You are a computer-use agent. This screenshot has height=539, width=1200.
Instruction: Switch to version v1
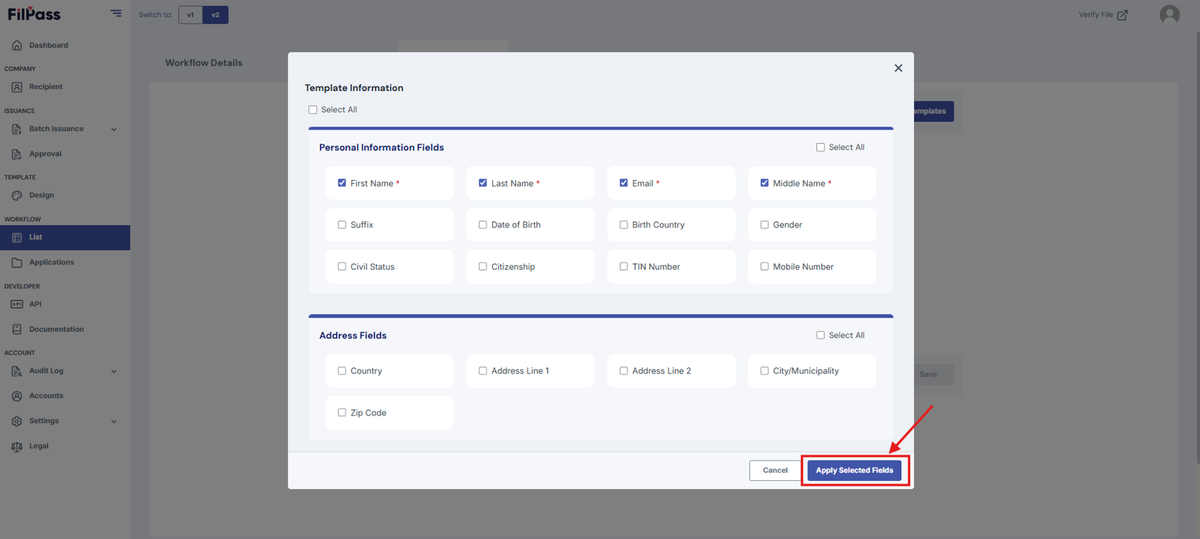click(x=191, y=15)
